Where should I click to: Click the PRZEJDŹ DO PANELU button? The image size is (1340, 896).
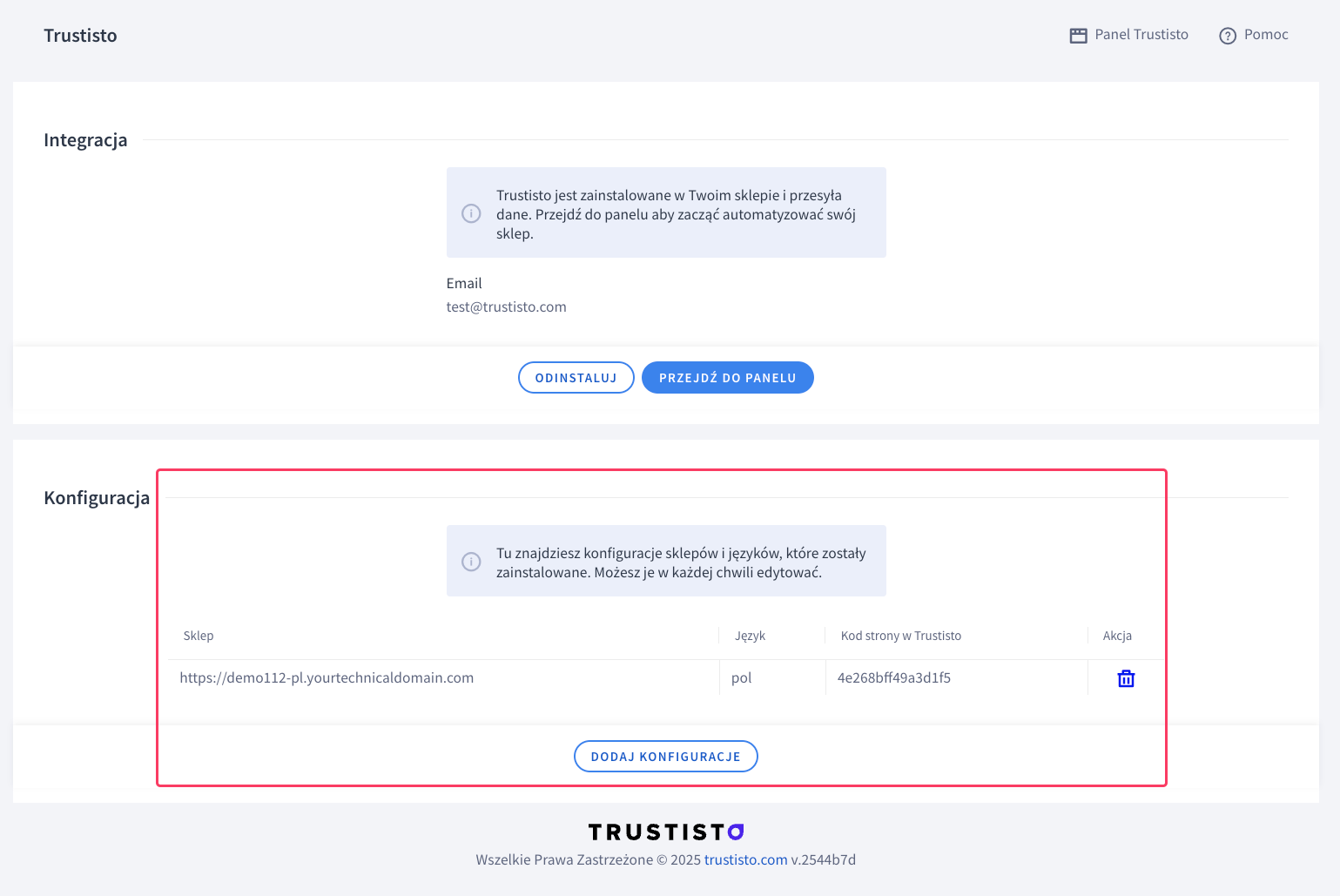click(728, 378)
